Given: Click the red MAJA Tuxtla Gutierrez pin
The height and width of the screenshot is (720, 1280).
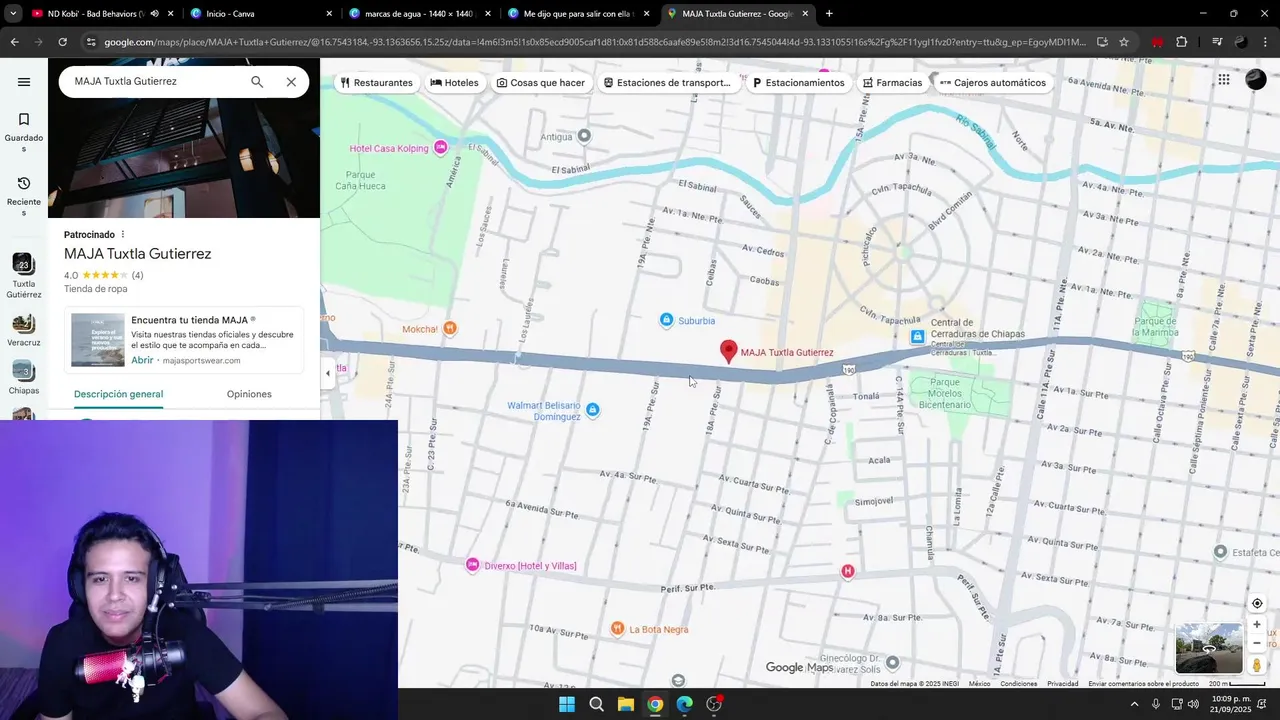Looking at the screenshot, I should 729,352.
